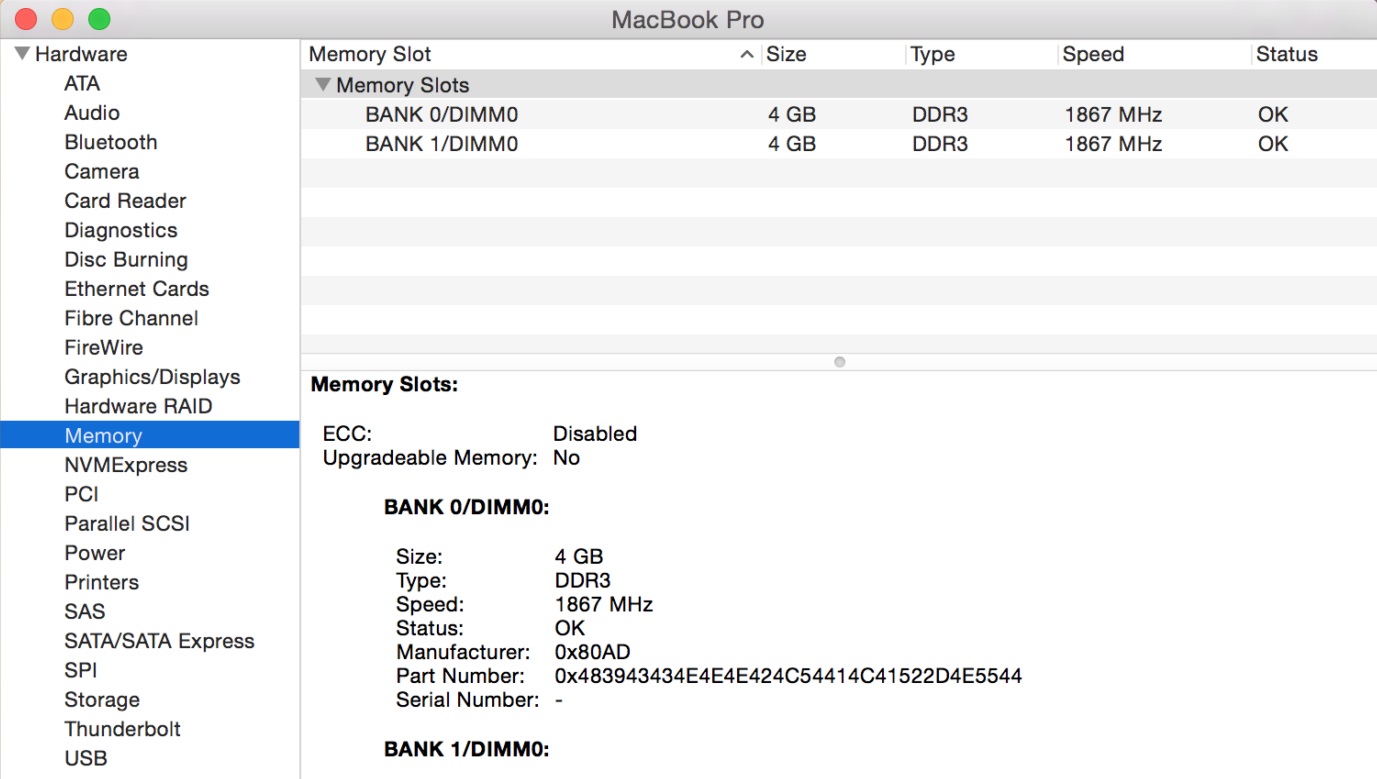1377x779 pixels.
Task: Select Fibre Channel in the sidebar
Action: click(131, 318)
